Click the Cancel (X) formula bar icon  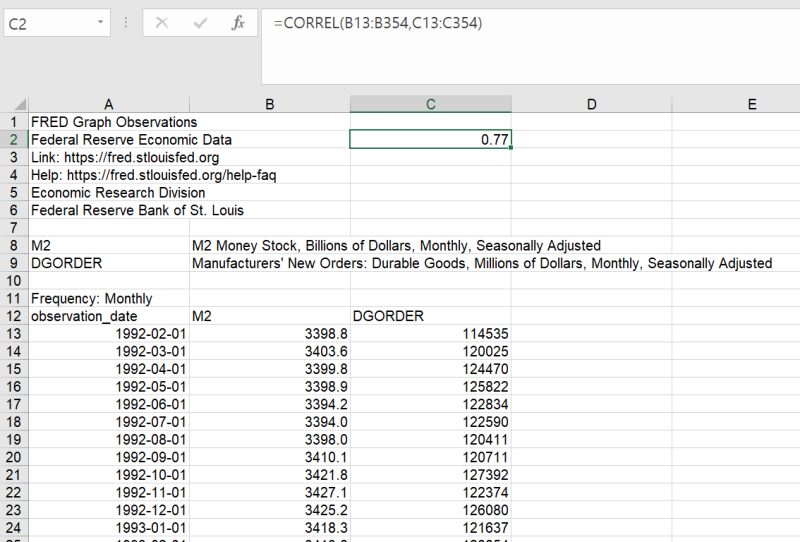pos(162,22)
